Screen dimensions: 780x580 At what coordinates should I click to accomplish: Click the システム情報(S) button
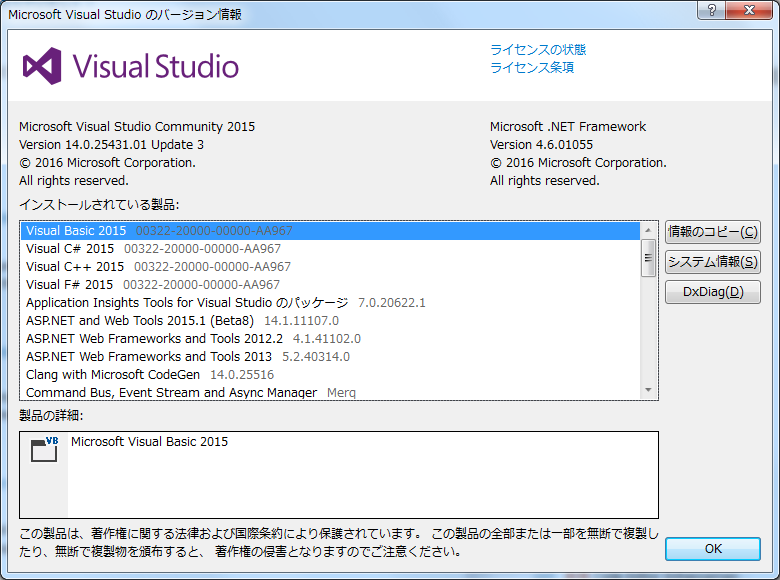tap(712, 262)
